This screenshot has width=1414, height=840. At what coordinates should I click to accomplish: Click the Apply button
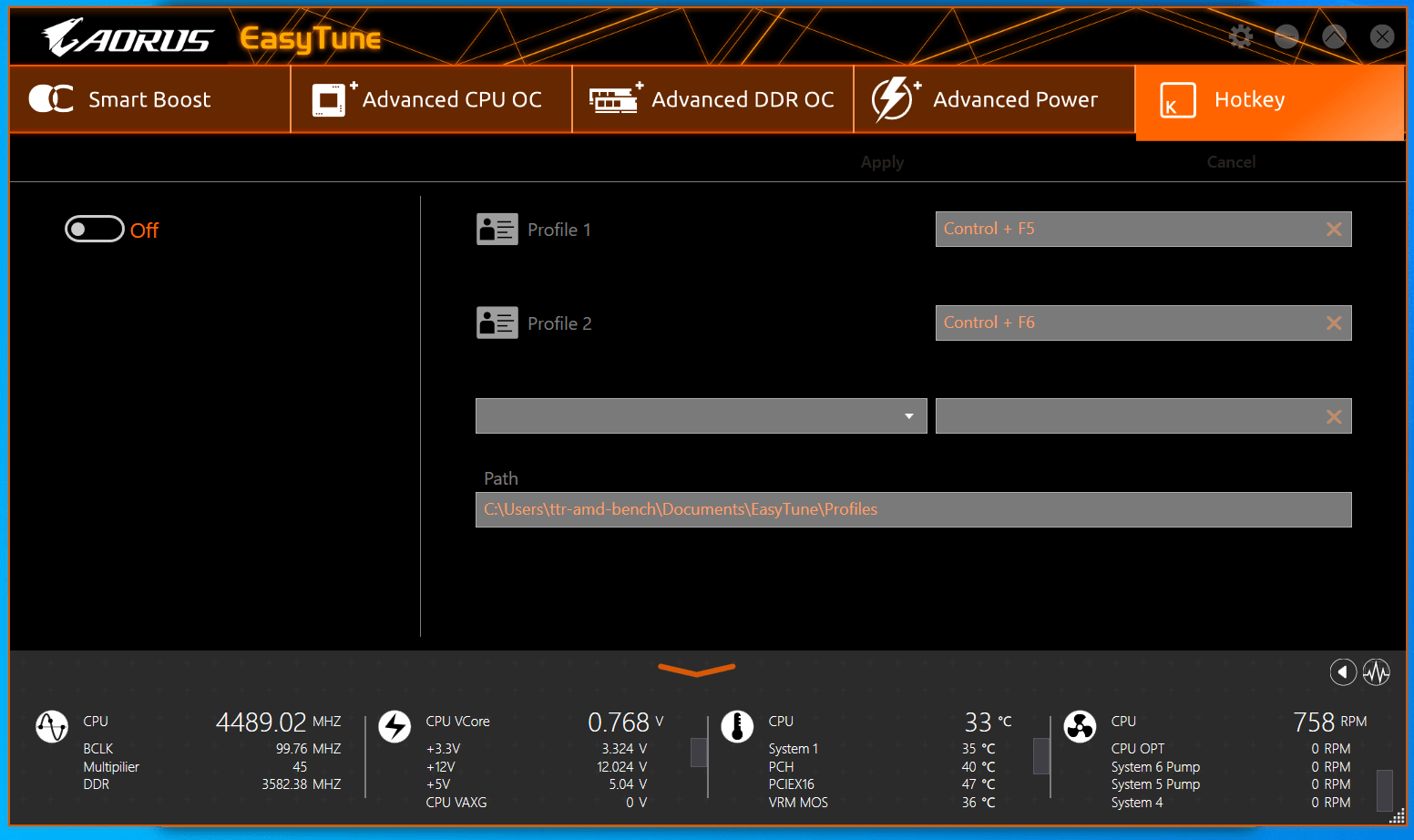(882, 162)
